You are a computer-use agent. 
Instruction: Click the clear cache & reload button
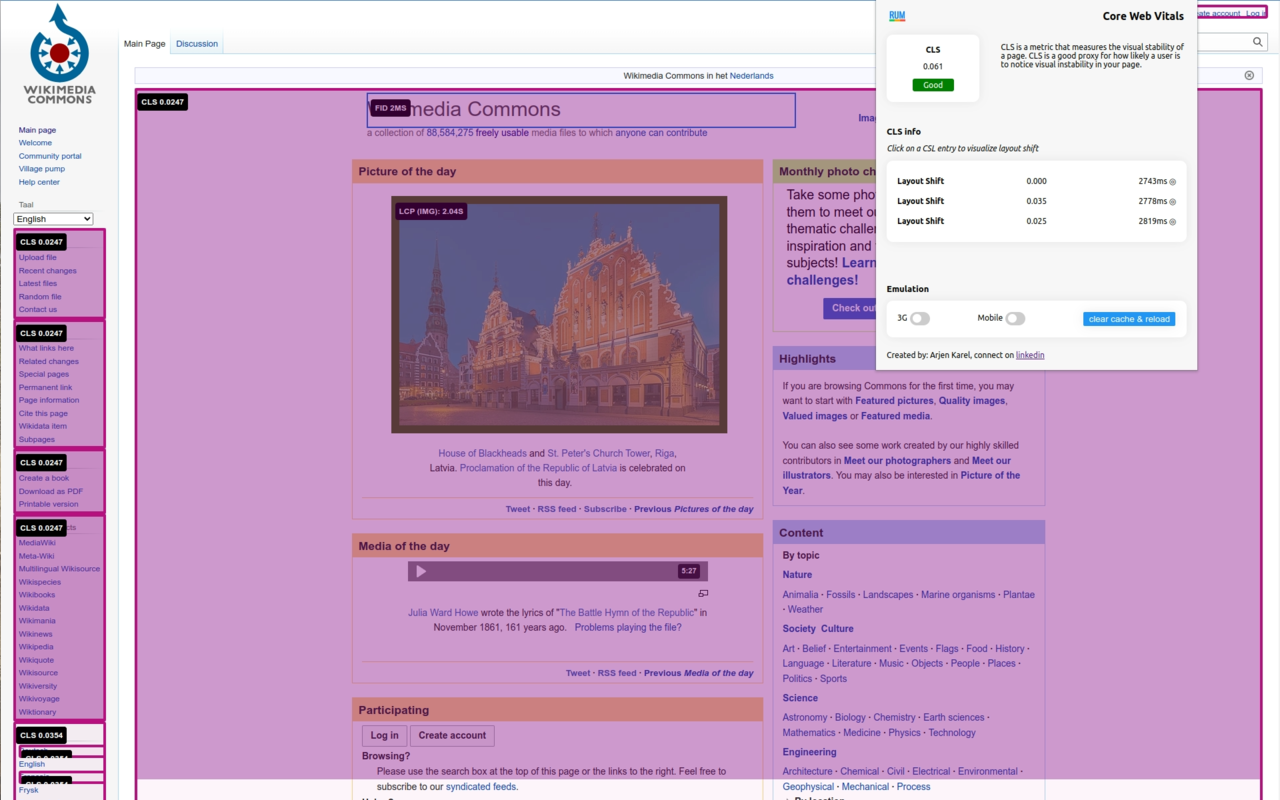(1129, 318)
